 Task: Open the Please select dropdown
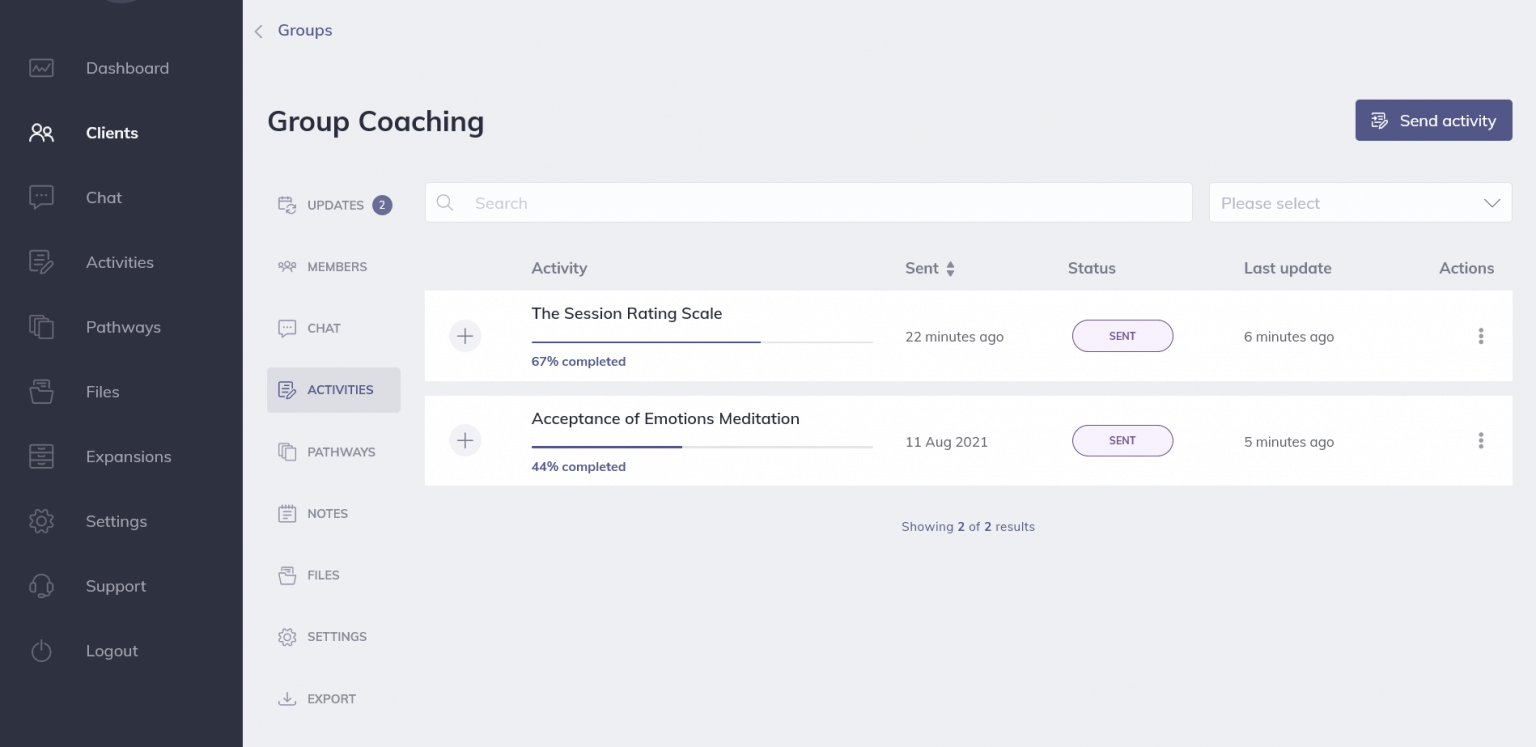[x=1360, y=202]
